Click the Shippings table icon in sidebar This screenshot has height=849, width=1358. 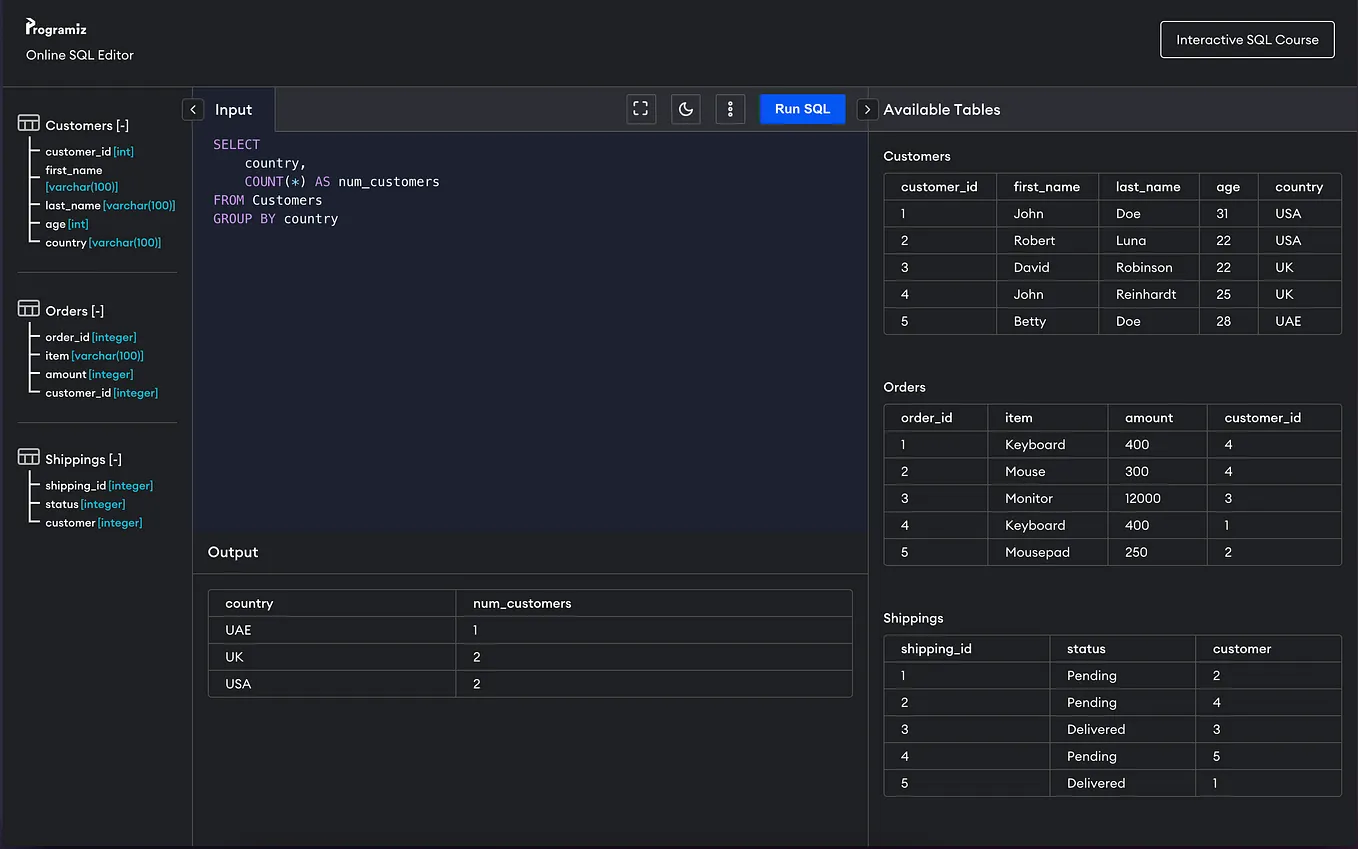click(29, 458)
